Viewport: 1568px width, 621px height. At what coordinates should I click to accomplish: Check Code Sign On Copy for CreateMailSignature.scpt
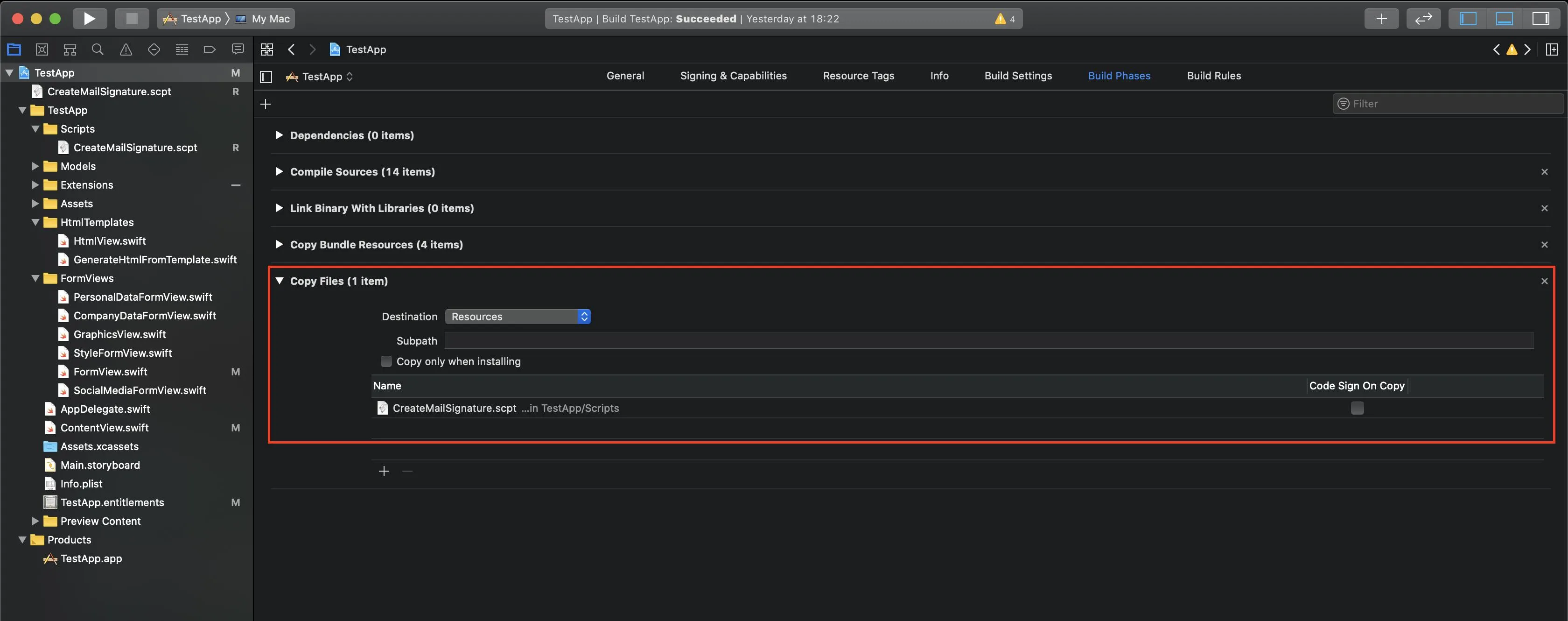1357,408
